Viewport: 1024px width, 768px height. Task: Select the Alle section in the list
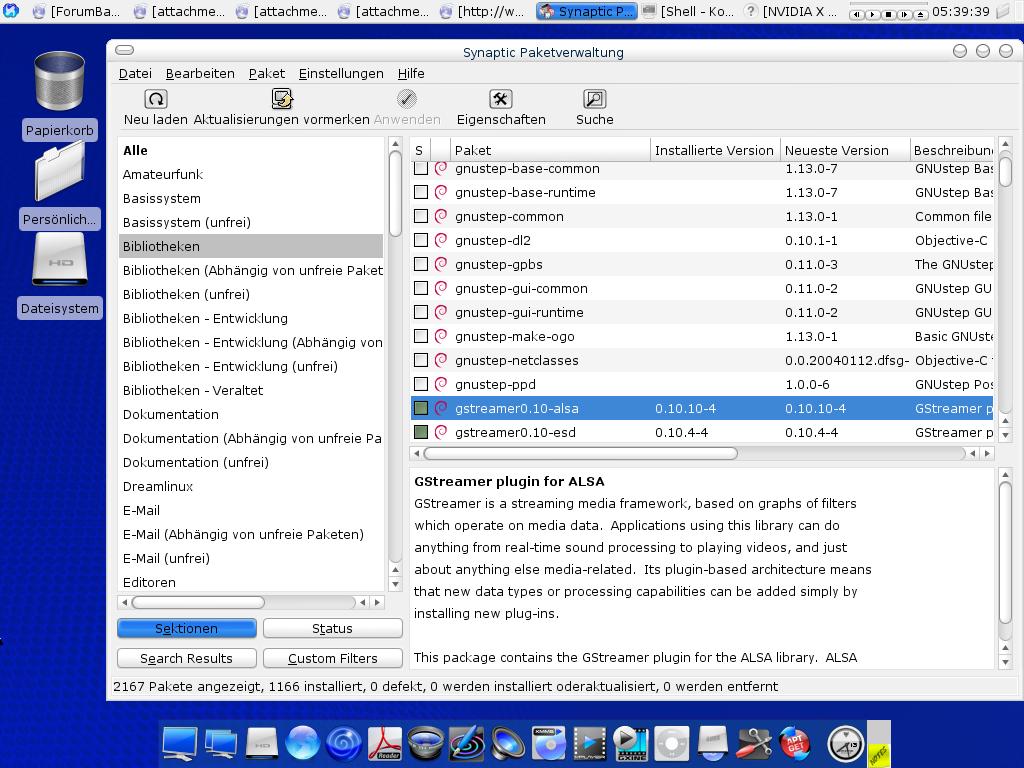pyautogui.click(x=251, y=150)
